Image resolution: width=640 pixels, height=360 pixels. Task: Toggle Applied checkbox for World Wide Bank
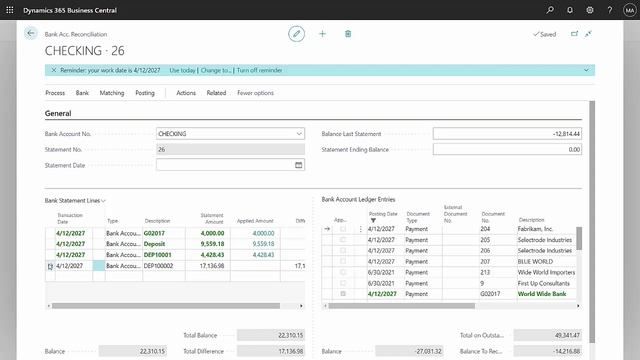pos(343,293)
